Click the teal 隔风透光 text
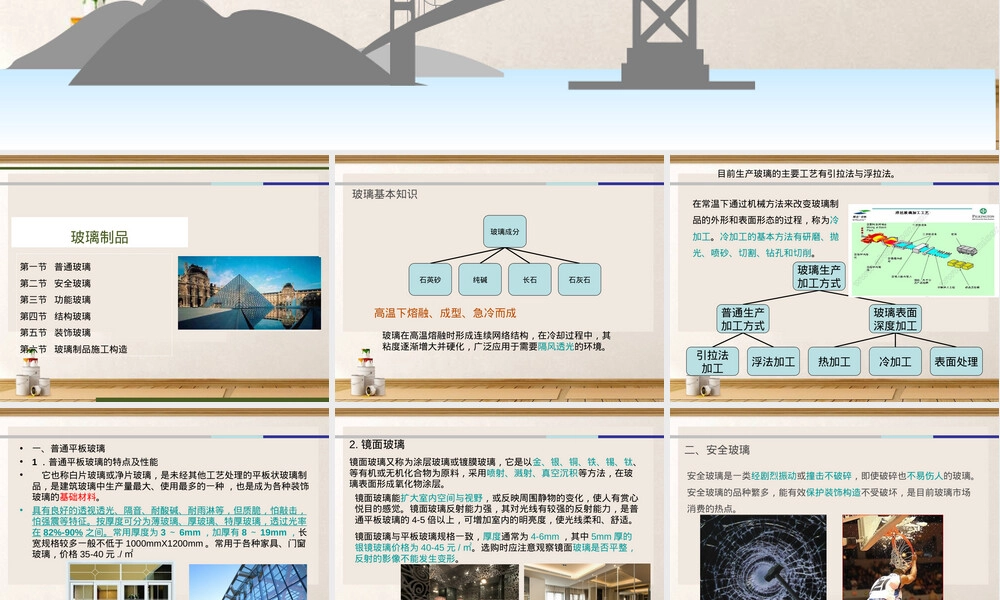Viewport: 1000px width, 600px height. coord(555,346)
